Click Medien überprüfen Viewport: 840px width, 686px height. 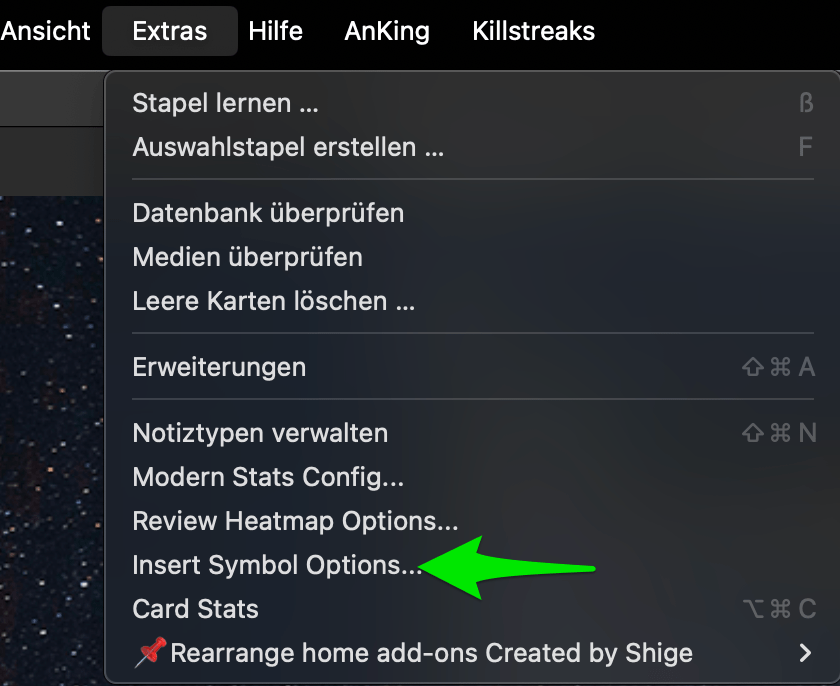[247, 257]
